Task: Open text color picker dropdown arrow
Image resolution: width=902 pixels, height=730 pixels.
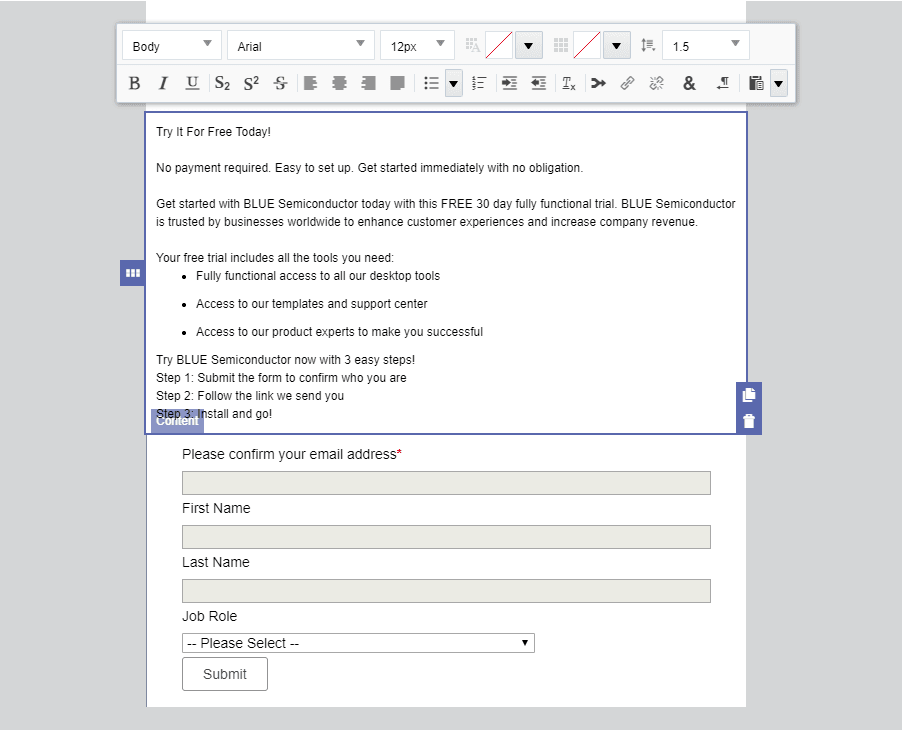Action: (x=528, y=45)
